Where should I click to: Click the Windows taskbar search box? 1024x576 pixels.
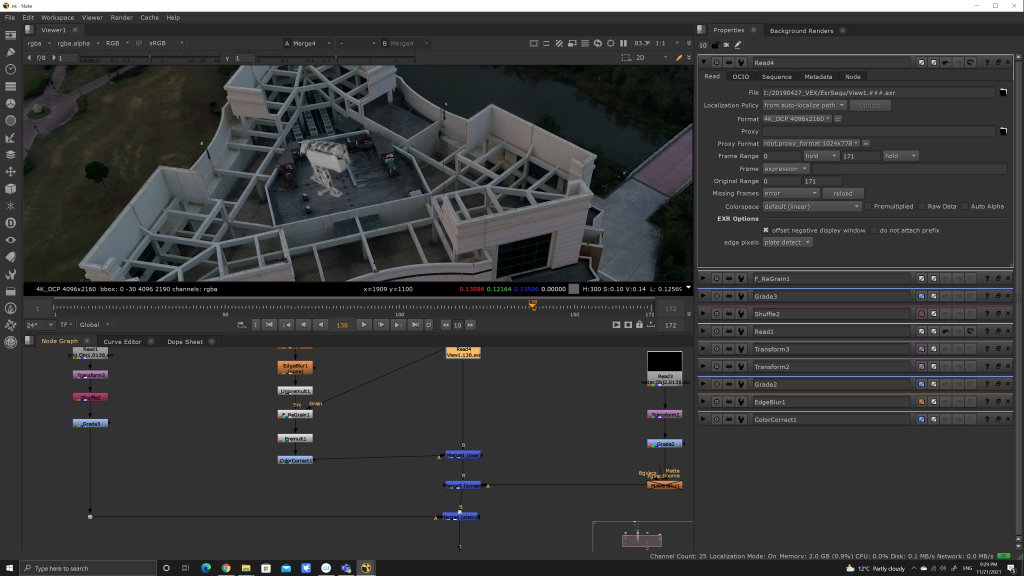80,568
